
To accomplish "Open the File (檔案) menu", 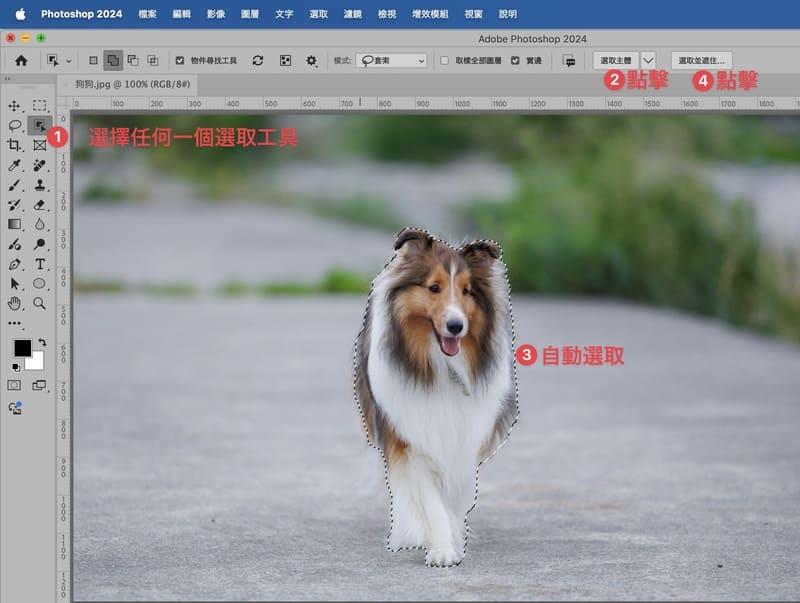I will point(147,14).
